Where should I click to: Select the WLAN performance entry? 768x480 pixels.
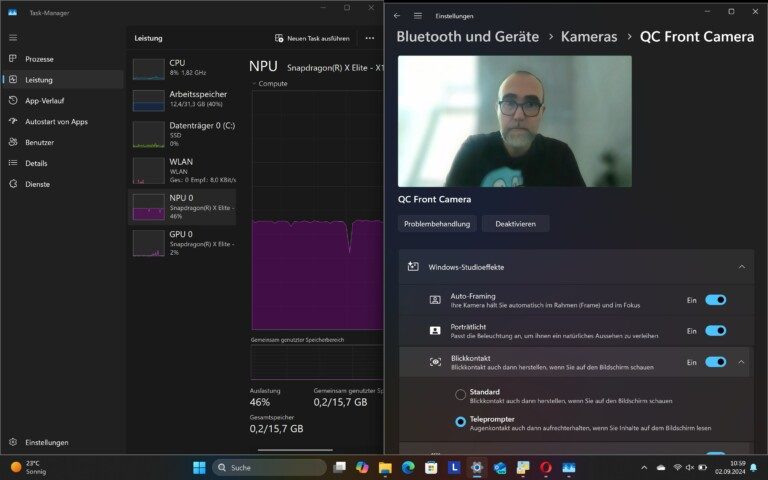[182, 170]
